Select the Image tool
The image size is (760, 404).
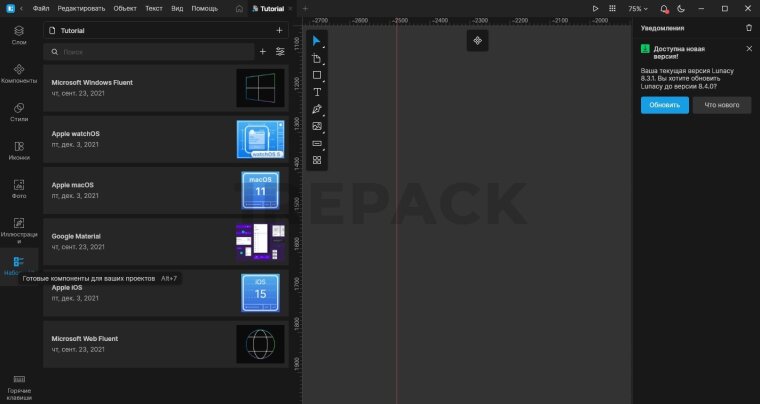pos(317,126)
